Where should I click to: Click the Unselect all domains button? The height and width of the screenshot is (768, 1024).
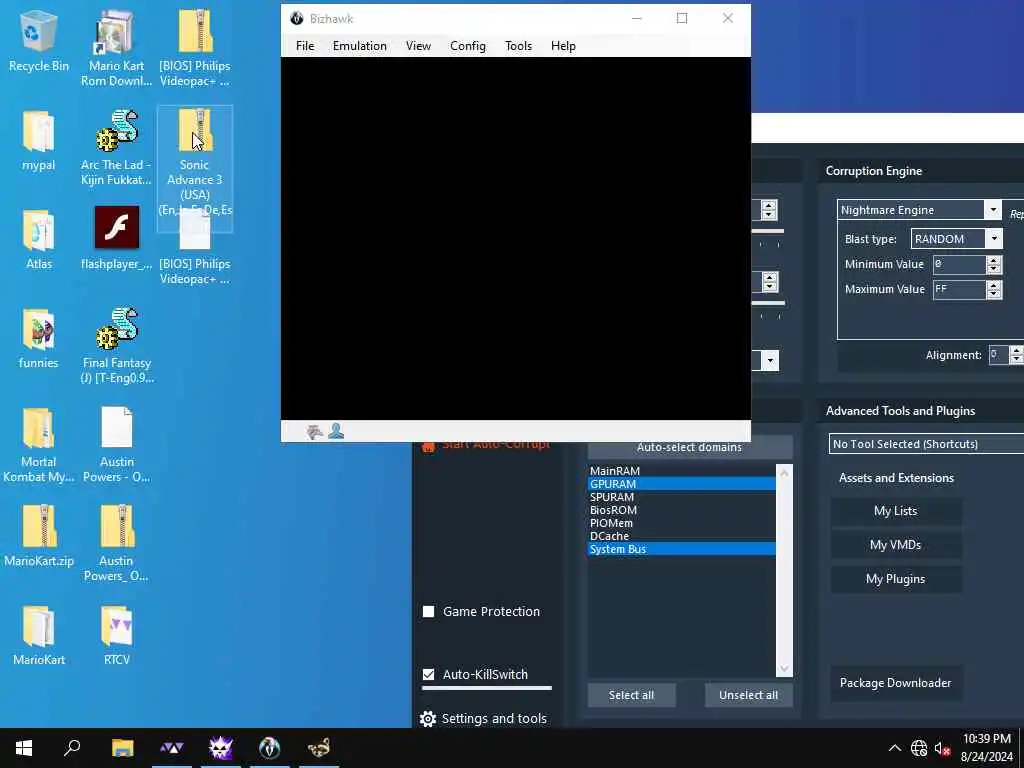[x=748, y=695]
